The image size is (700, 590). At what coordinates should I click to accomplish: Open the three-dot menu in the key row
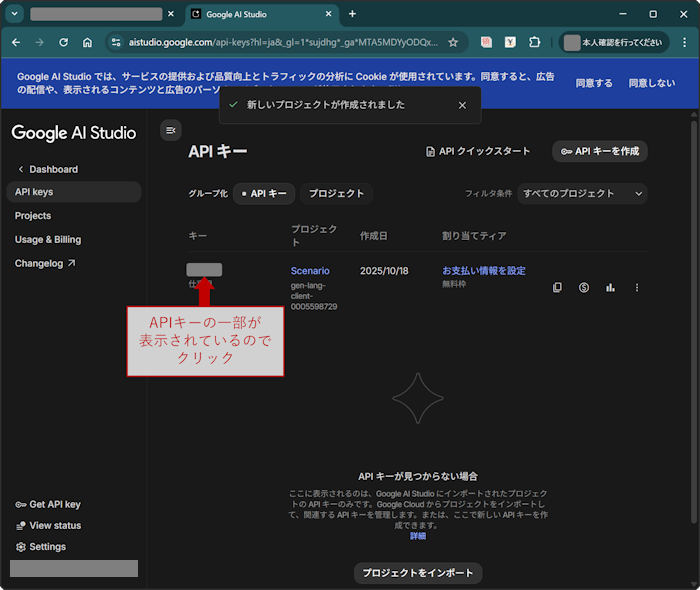pos(636,288)
